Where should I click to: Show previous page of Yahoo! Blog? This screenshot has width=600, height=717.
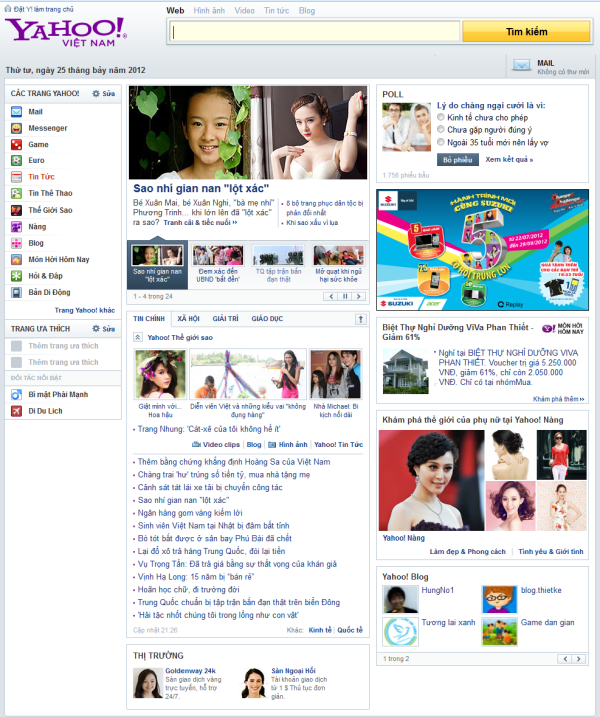click(565, 659)
